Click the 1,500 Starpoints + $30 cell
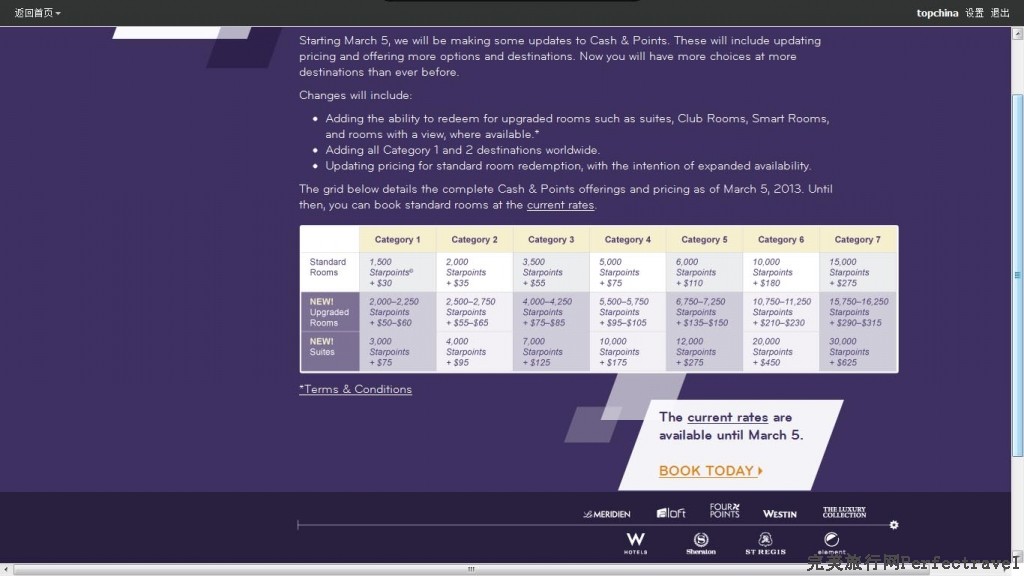 click(x=397, y=272)
